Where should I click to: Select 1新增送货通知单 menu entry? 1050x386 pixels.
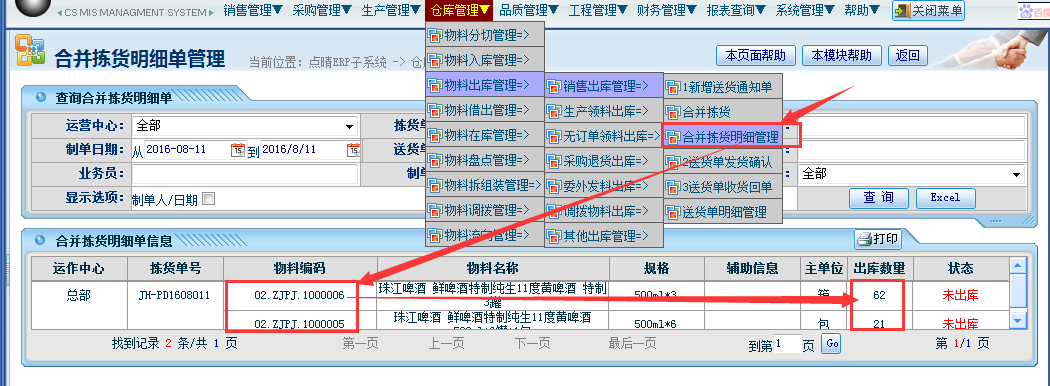click(722, 86)
